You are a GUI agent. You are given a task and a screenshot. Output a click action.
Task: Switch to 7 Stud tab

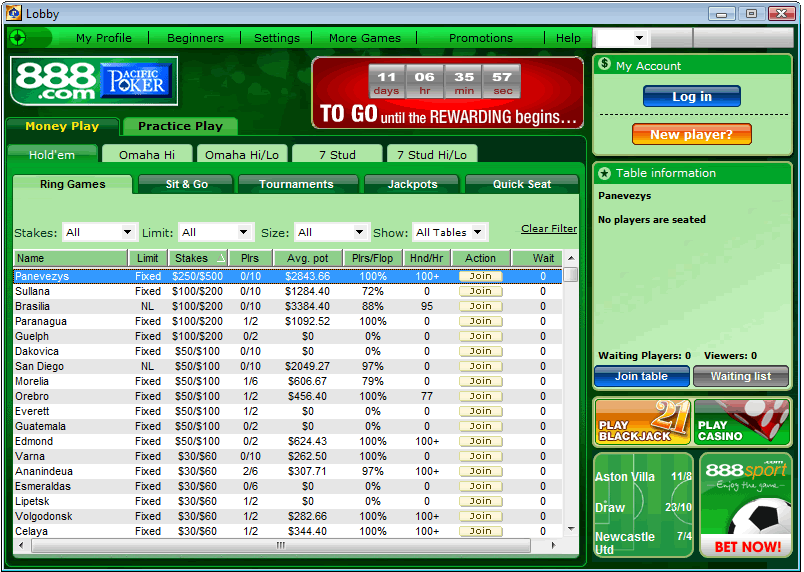(x=337, y=154)
